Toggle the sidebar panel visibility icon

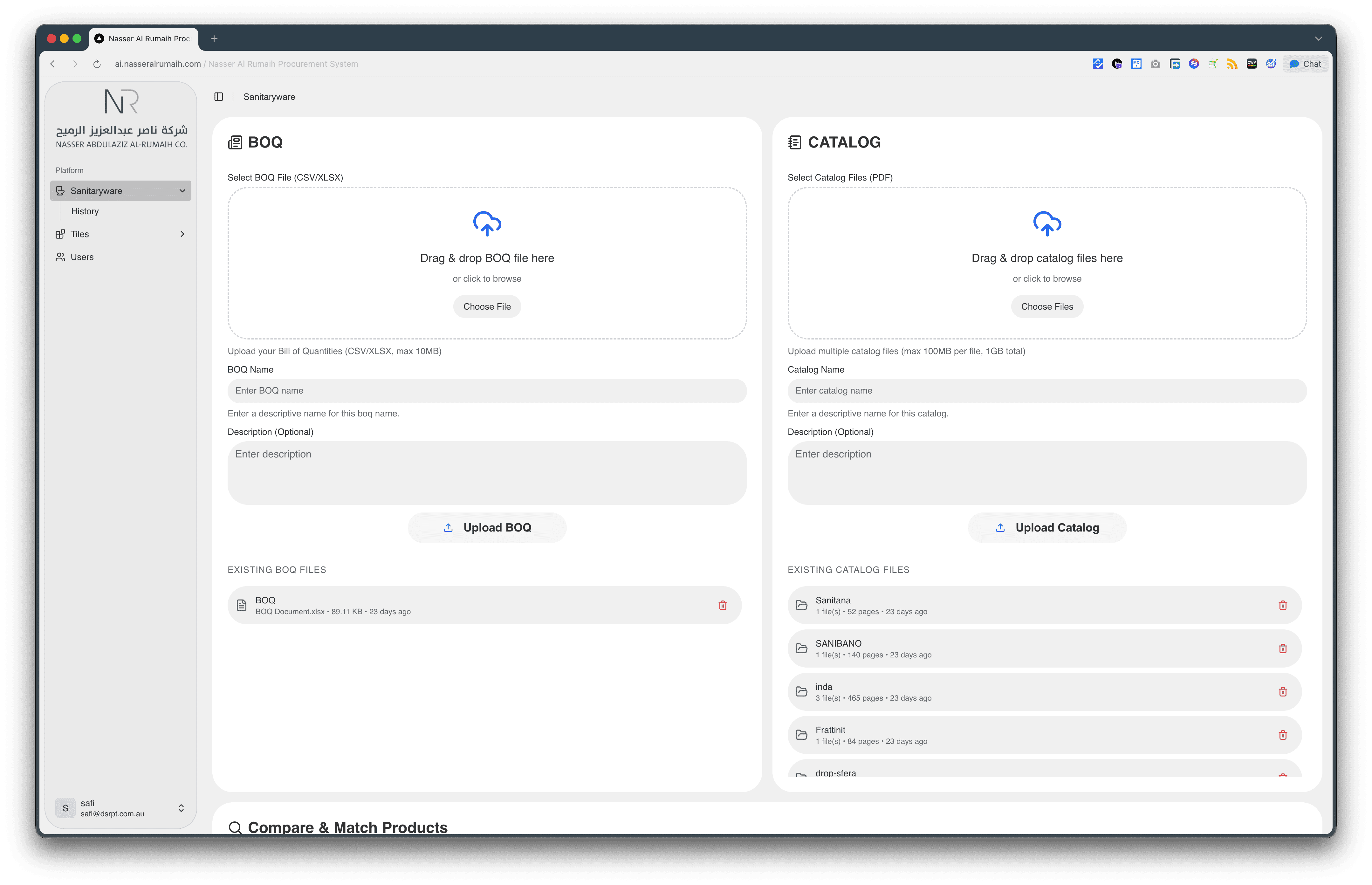(x=219, y=97)
